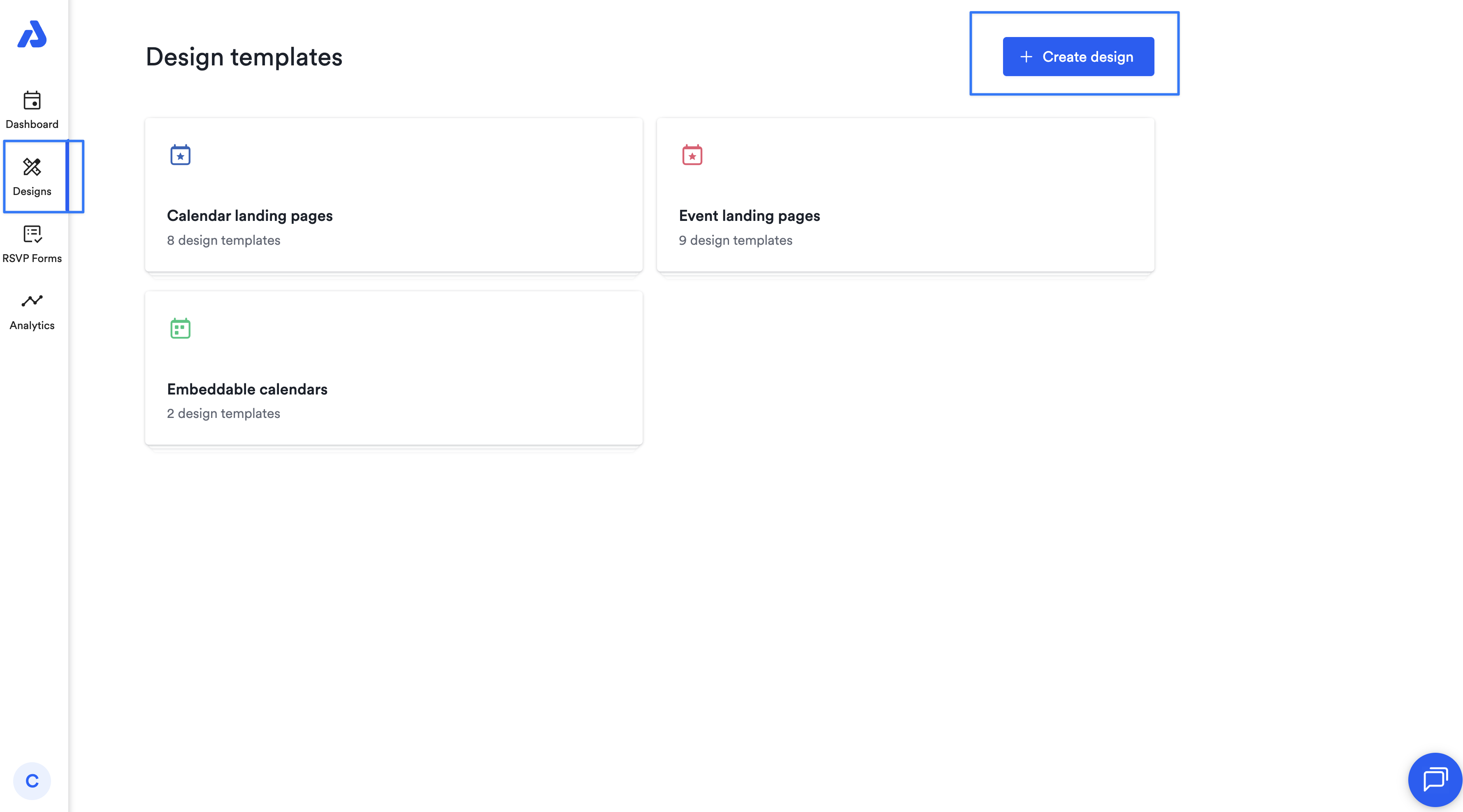
Task: Click the plus sign in Create design
Action: coord(1026,57)
